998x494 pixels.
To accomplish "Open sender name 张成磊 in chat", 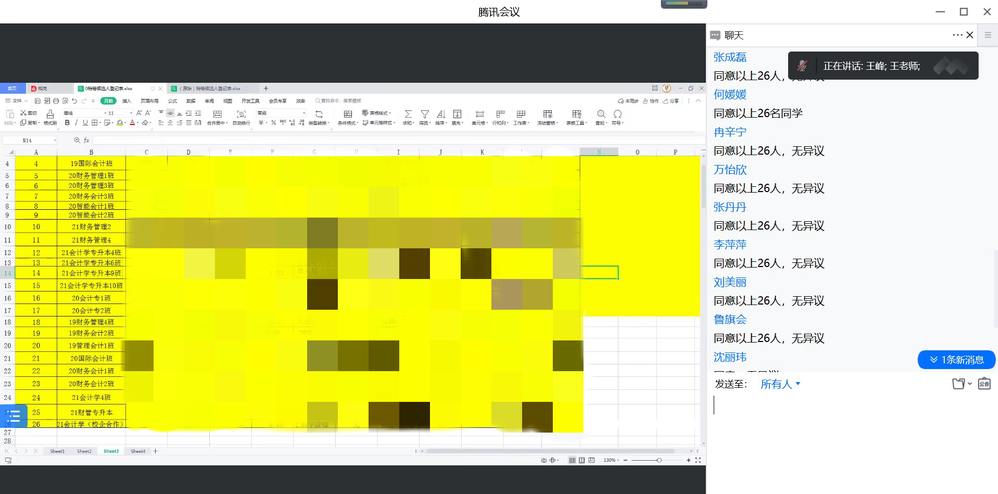I will [729, 57].
